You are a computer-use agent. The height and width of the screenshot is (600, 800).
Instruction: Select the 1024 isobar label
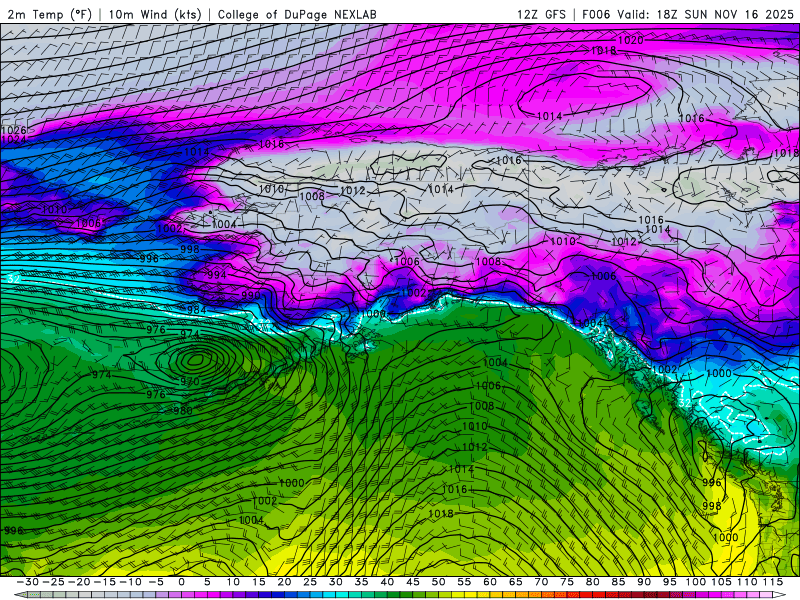13,139
